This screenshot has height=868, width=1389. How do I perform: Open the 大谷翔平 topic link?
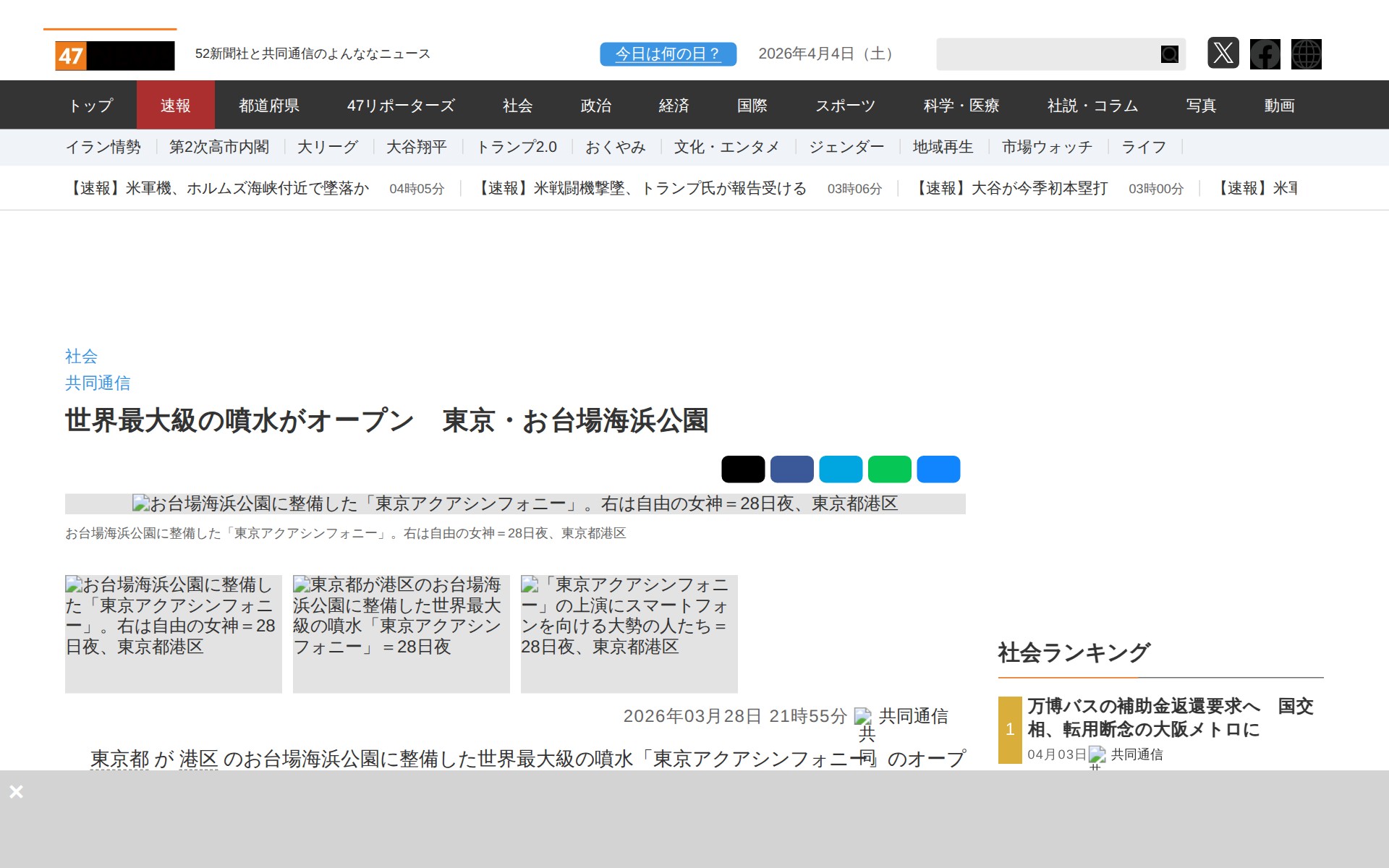tap(416, 148)
